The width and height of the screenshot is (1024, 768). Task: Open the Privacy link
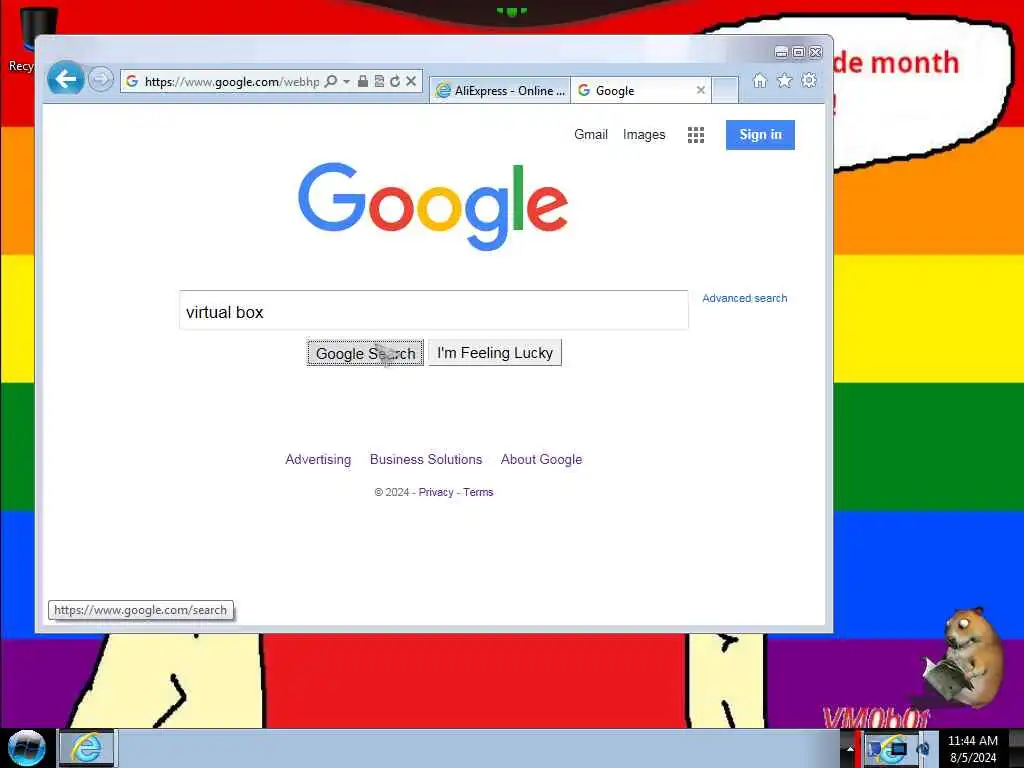pyautogui.click(x=436, y=492)
